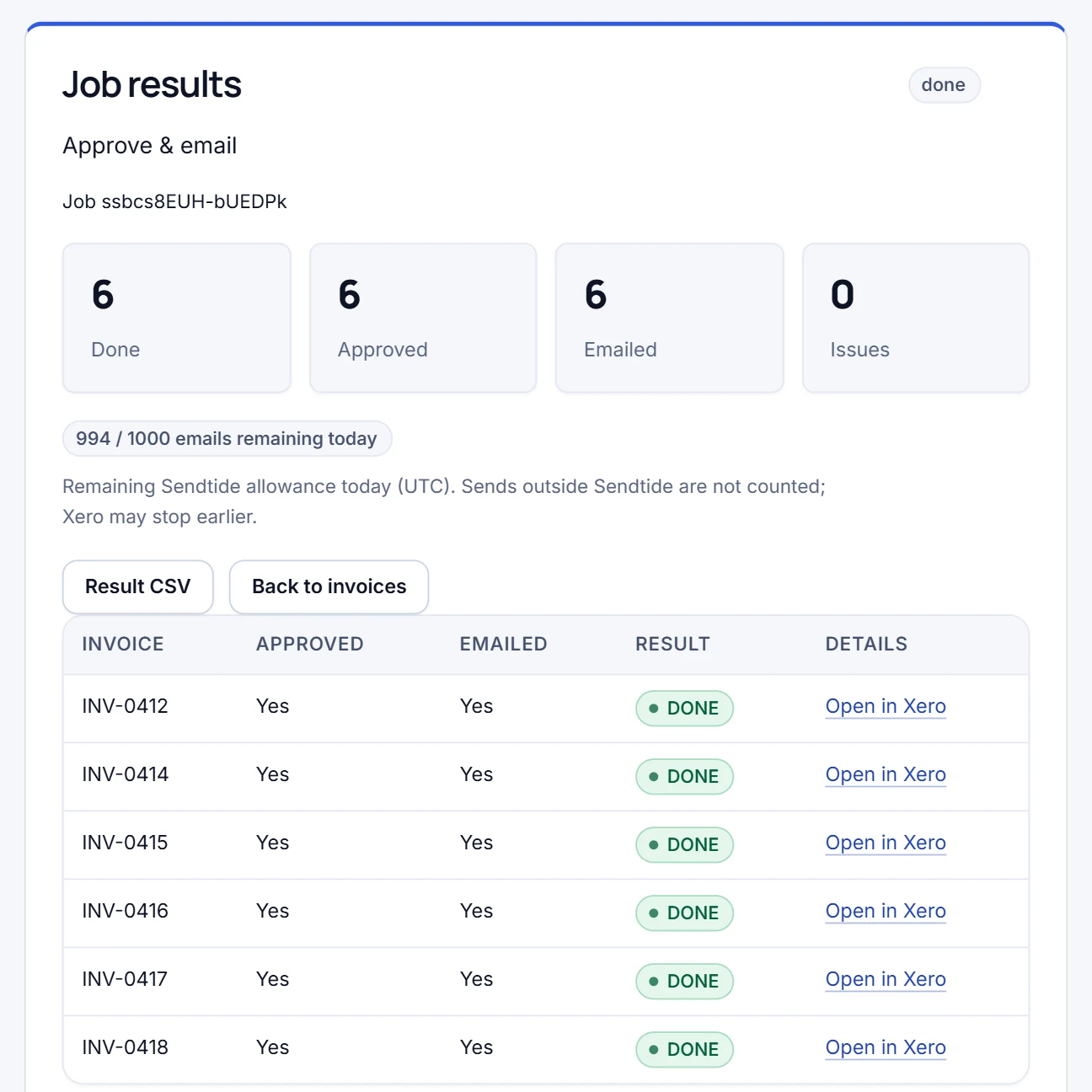Click the DETAILS column header
The image size is (1092, 1092).
[866, 644]
